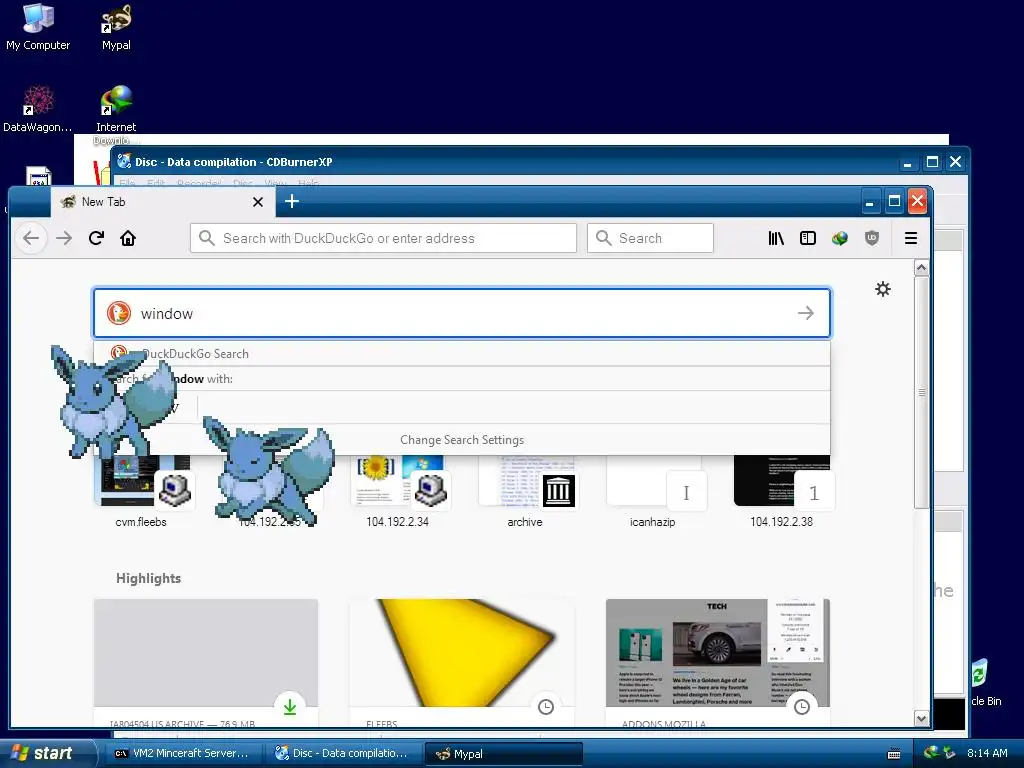
Task: Reload the current page
Action: 96,238
